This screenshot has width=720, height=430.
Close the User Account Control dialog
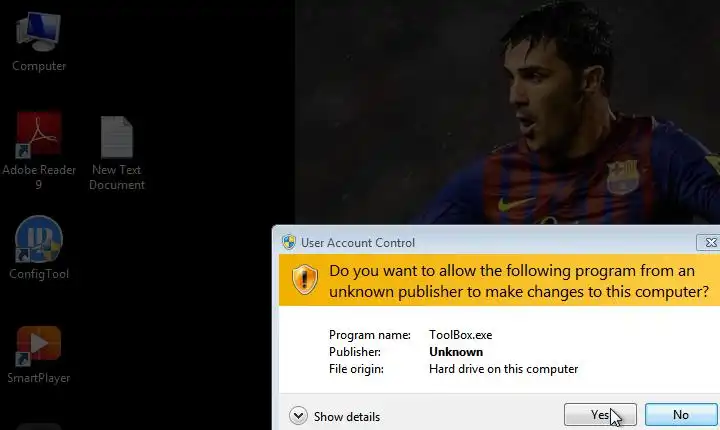point(709,242)
